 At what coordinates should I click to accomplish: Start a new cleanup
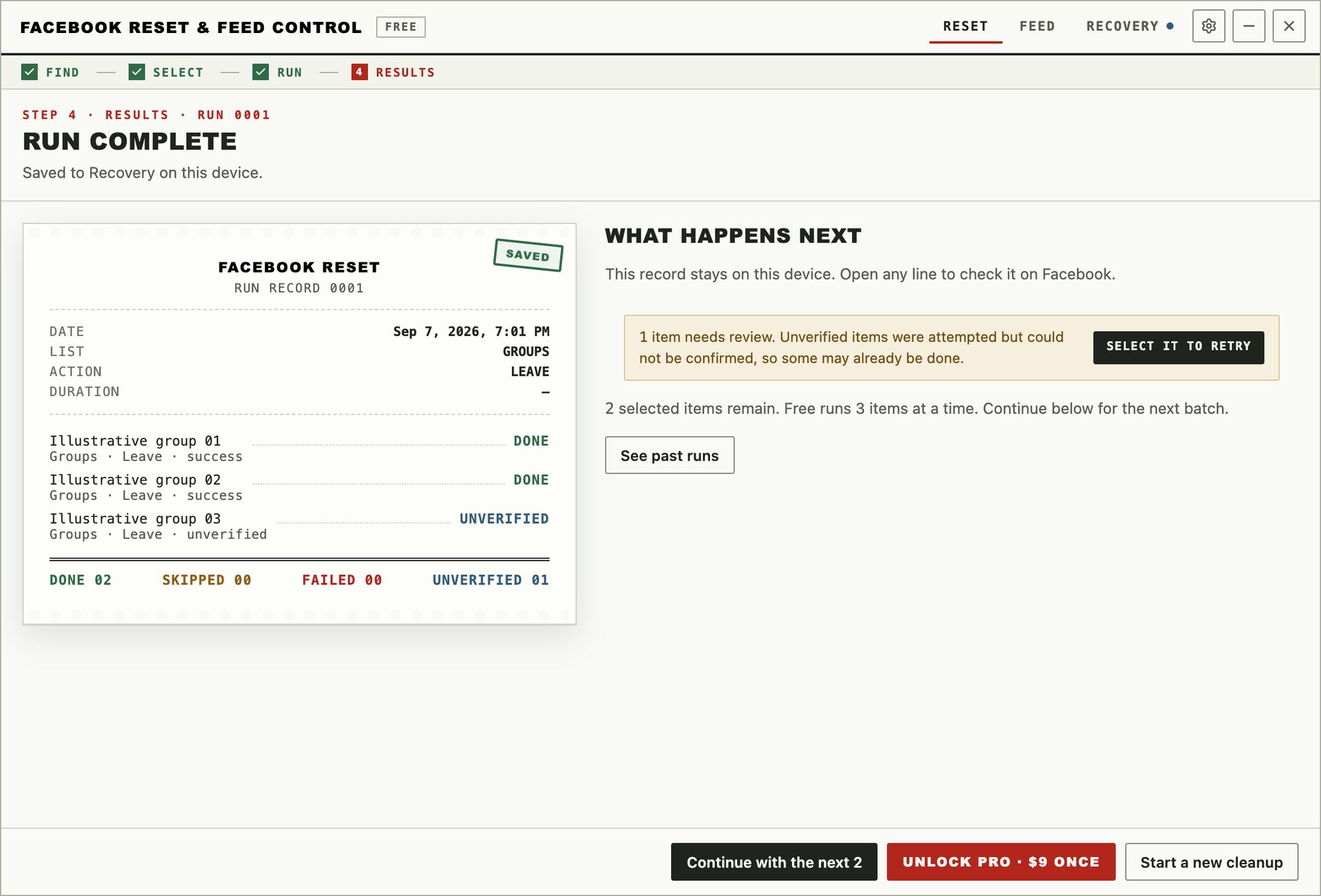[x=1211, y=862]
